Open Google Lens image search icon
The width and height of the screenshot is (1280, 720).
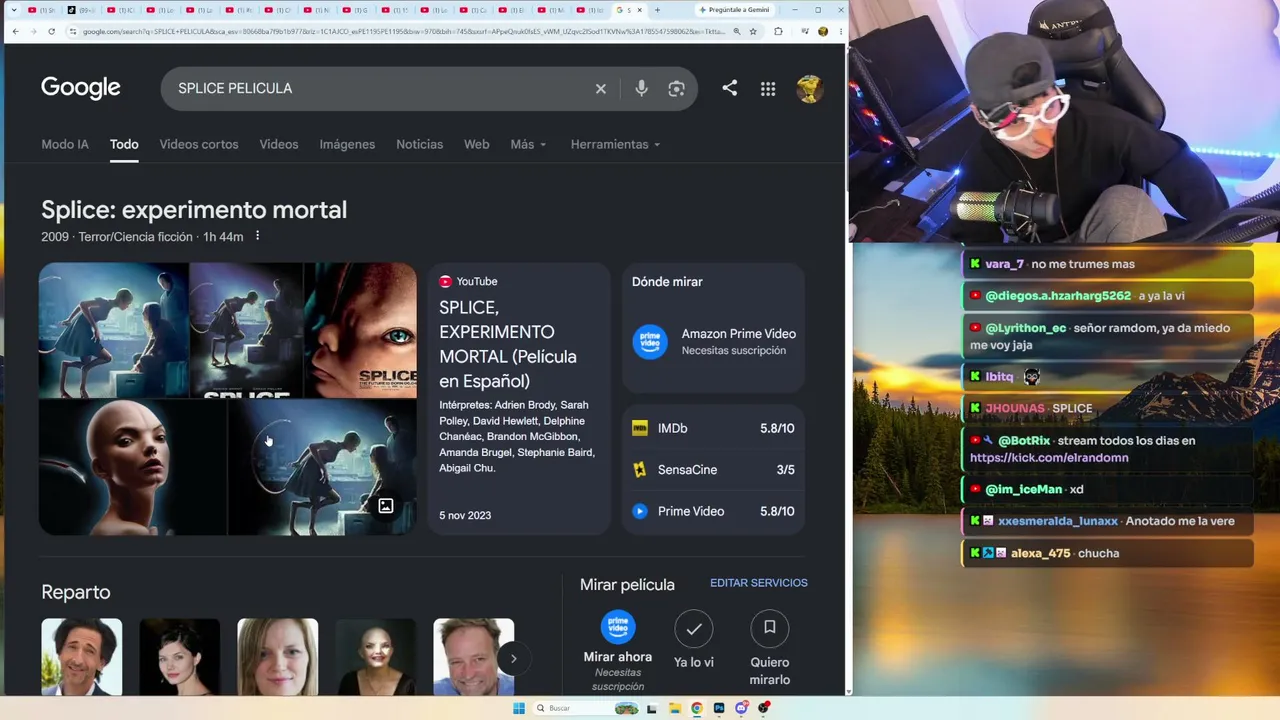coord(676,88)
